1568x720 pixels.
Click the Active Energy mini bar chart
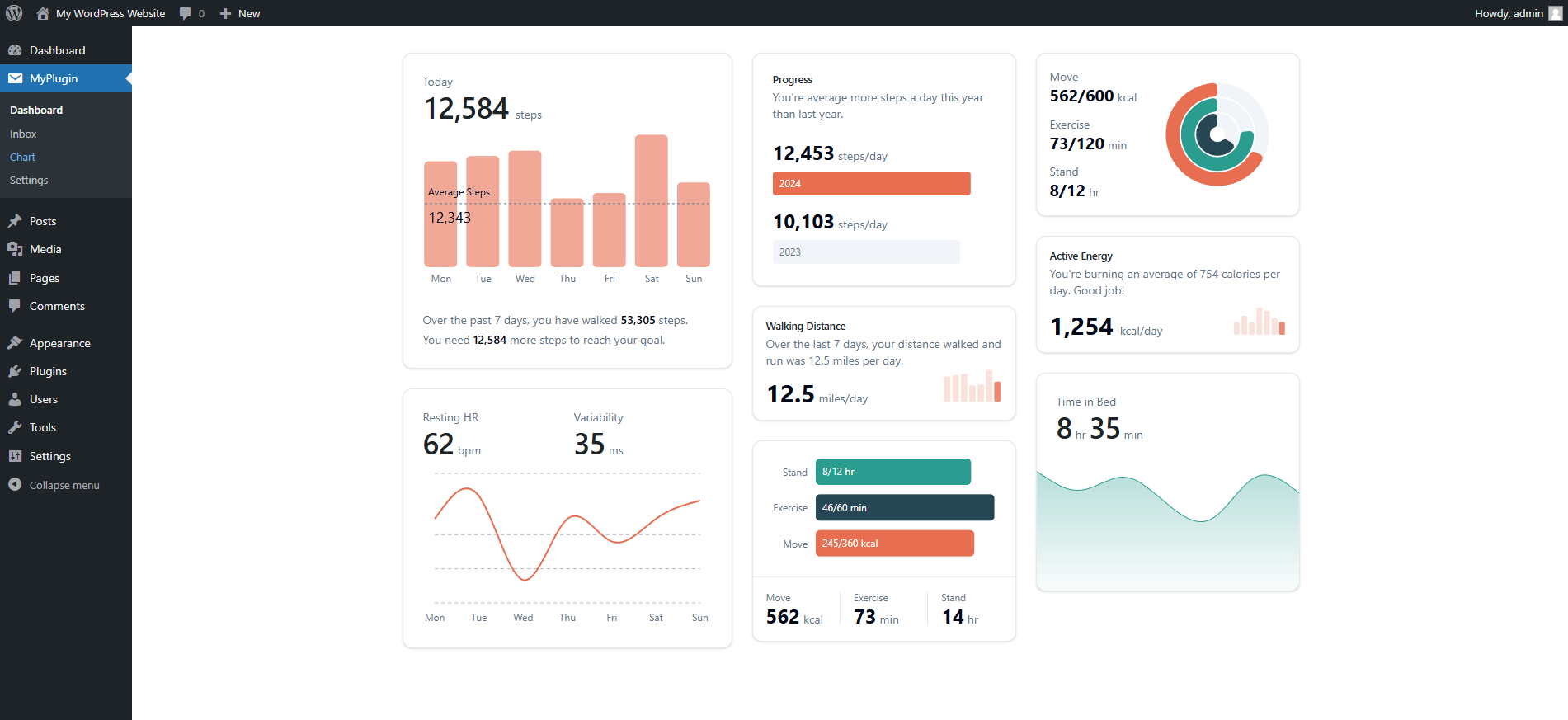click(1260, 321)
